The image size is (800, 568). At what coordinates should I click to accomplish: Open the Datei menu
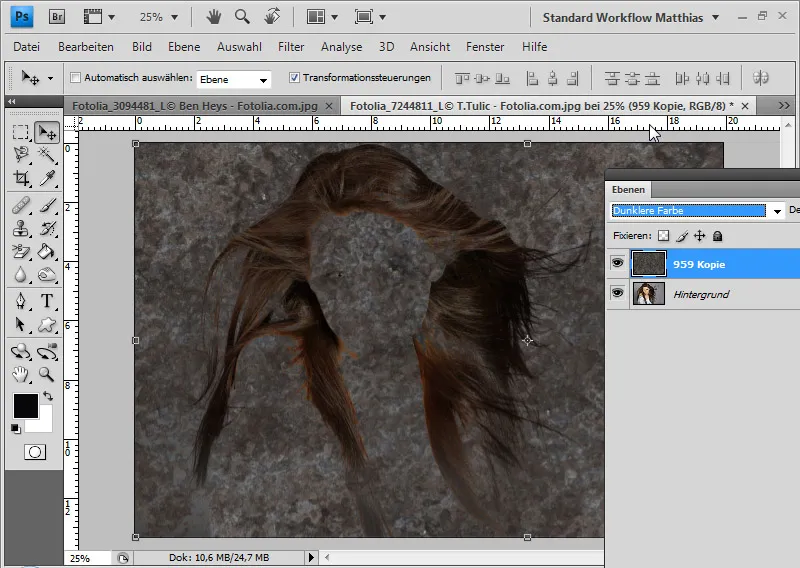click(27, 47)
